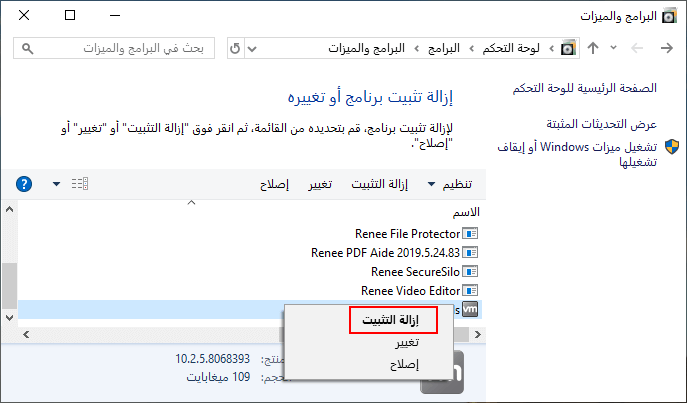Change view using the view options icon
This screenshot has width=687, height=403.
tap(80, 184)
